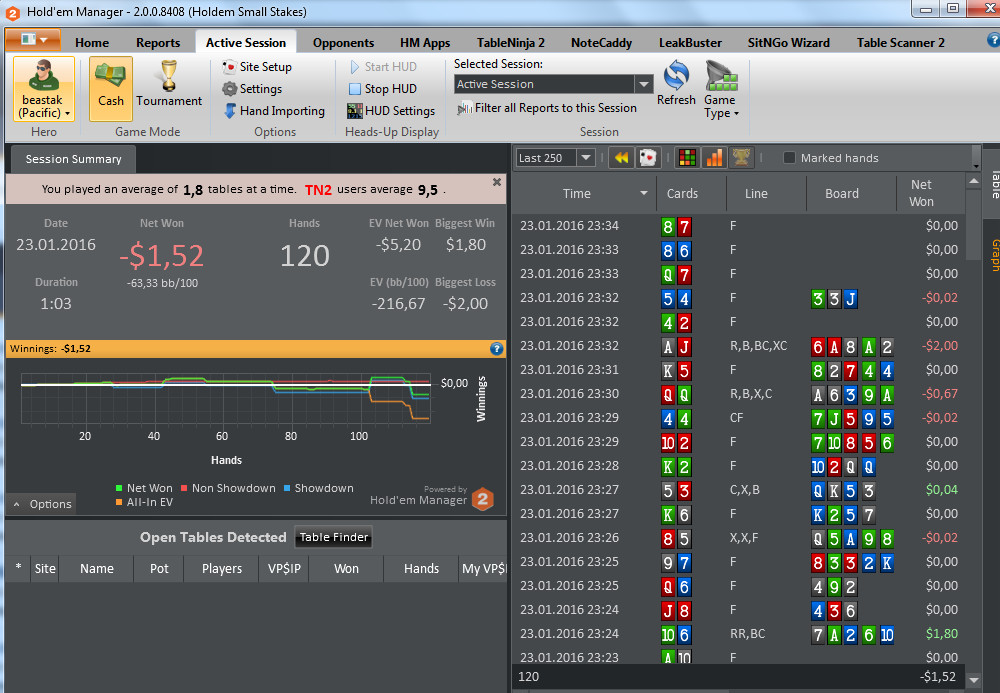Select the Q Q hand that lost $0,67
Viewport: 1000px width, 693px height.
739,394
